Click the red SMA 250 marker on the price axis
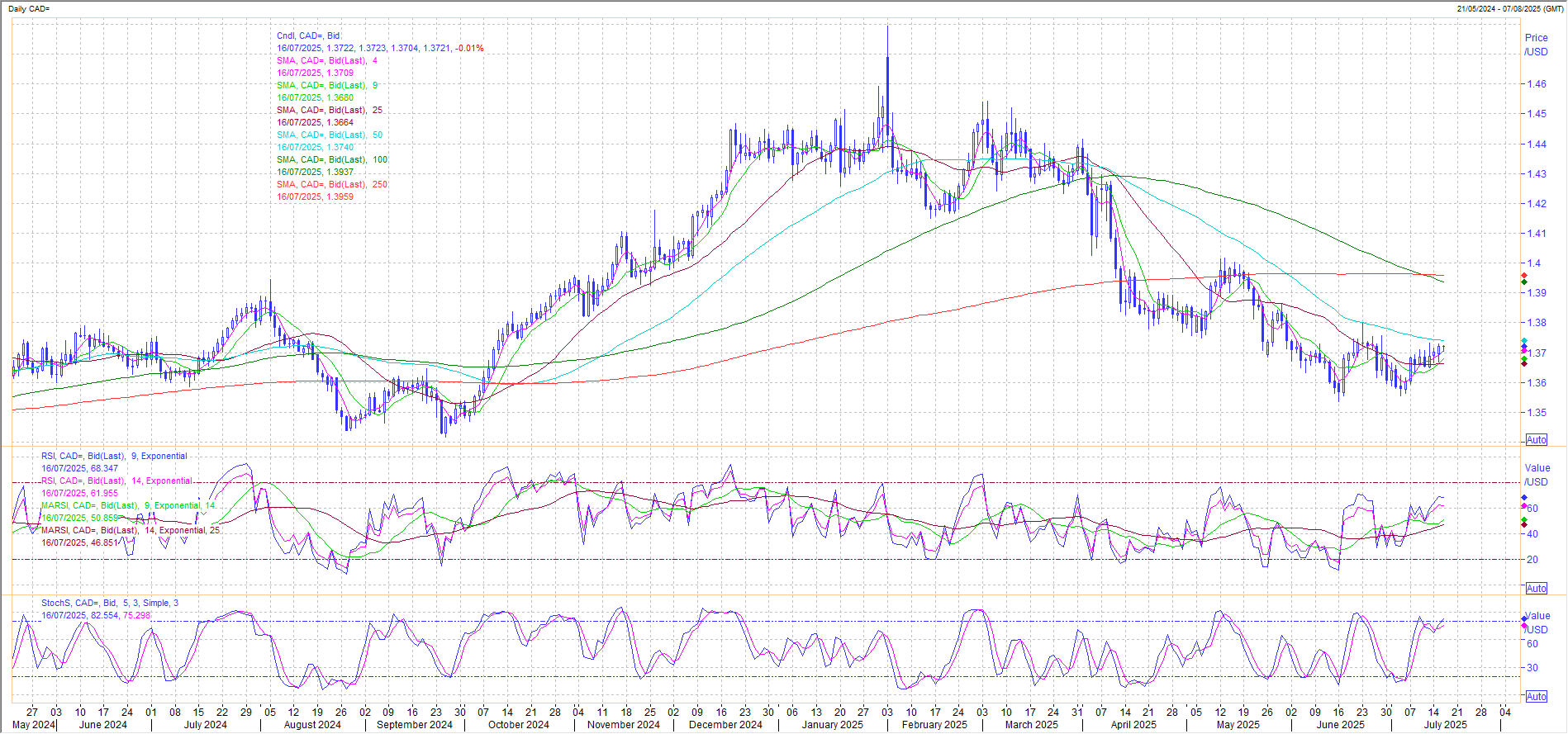Viewport: 1568px width, 734px height. click(x=1524, y=276)
